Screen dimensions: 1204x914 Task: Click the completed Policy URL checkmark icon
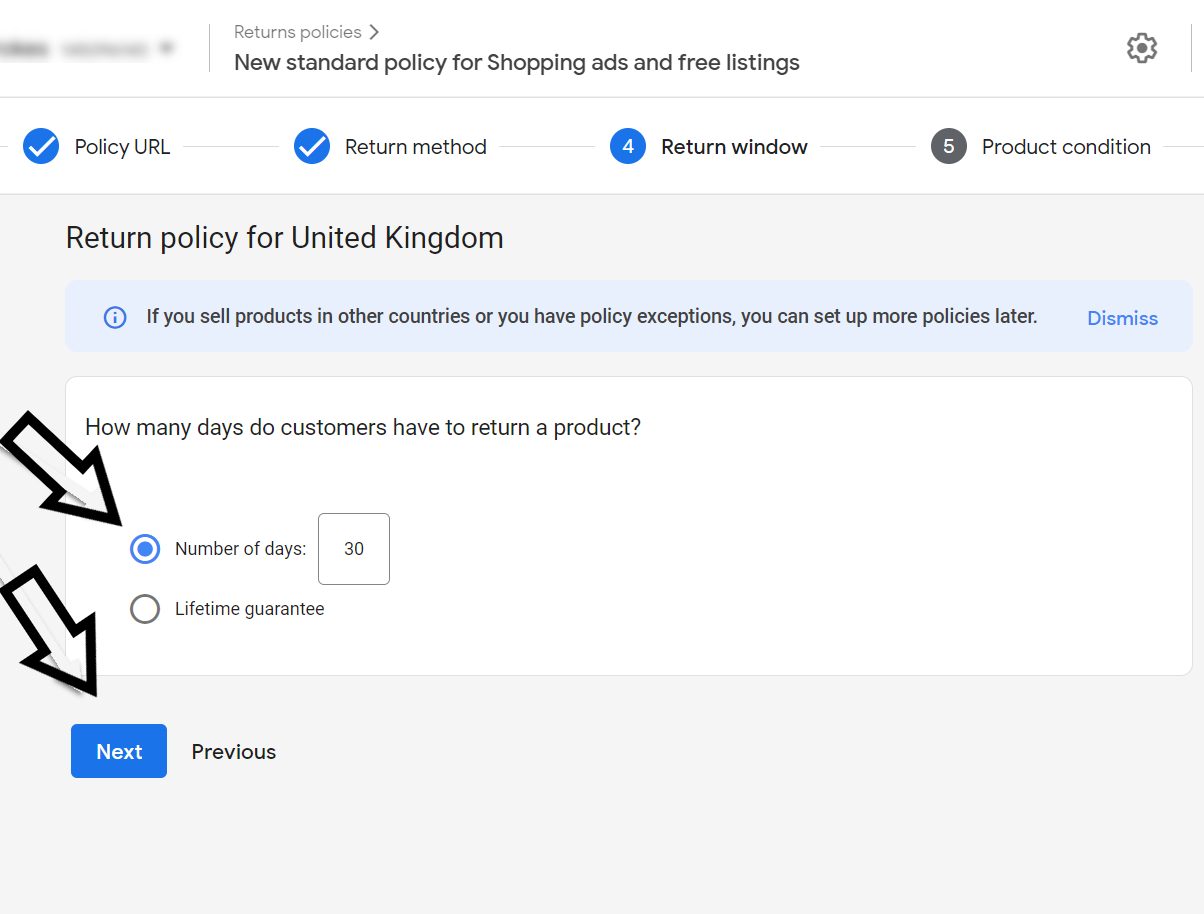pyautogui.click(x=40, y=146)
